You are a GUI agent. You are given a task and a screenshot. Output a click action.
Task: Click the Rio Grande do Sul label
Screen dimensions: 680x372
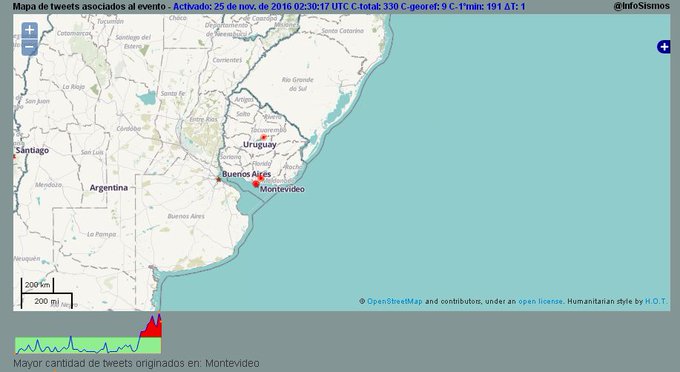pyautogui.click(x=297, y=84)
